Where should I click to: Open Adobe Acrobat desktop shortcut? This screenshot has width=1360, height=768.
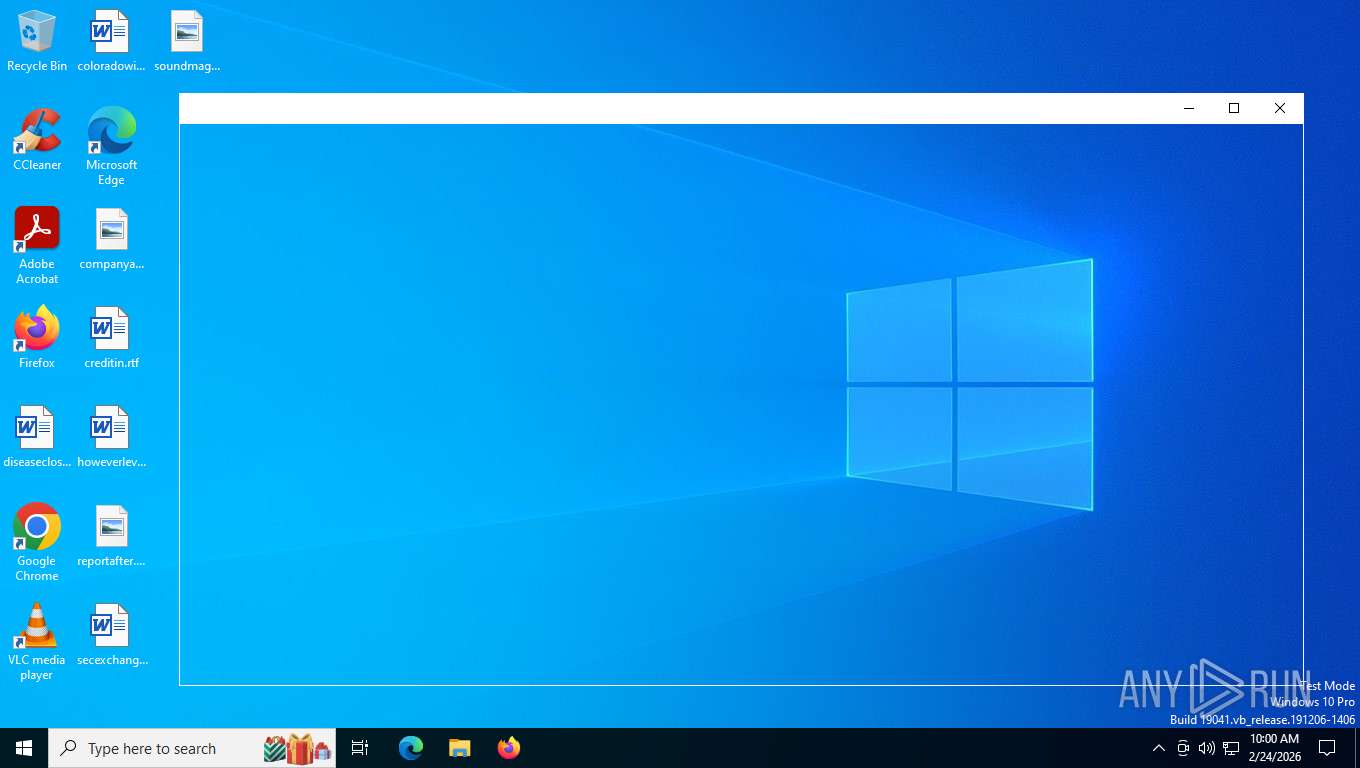point(37,246)
